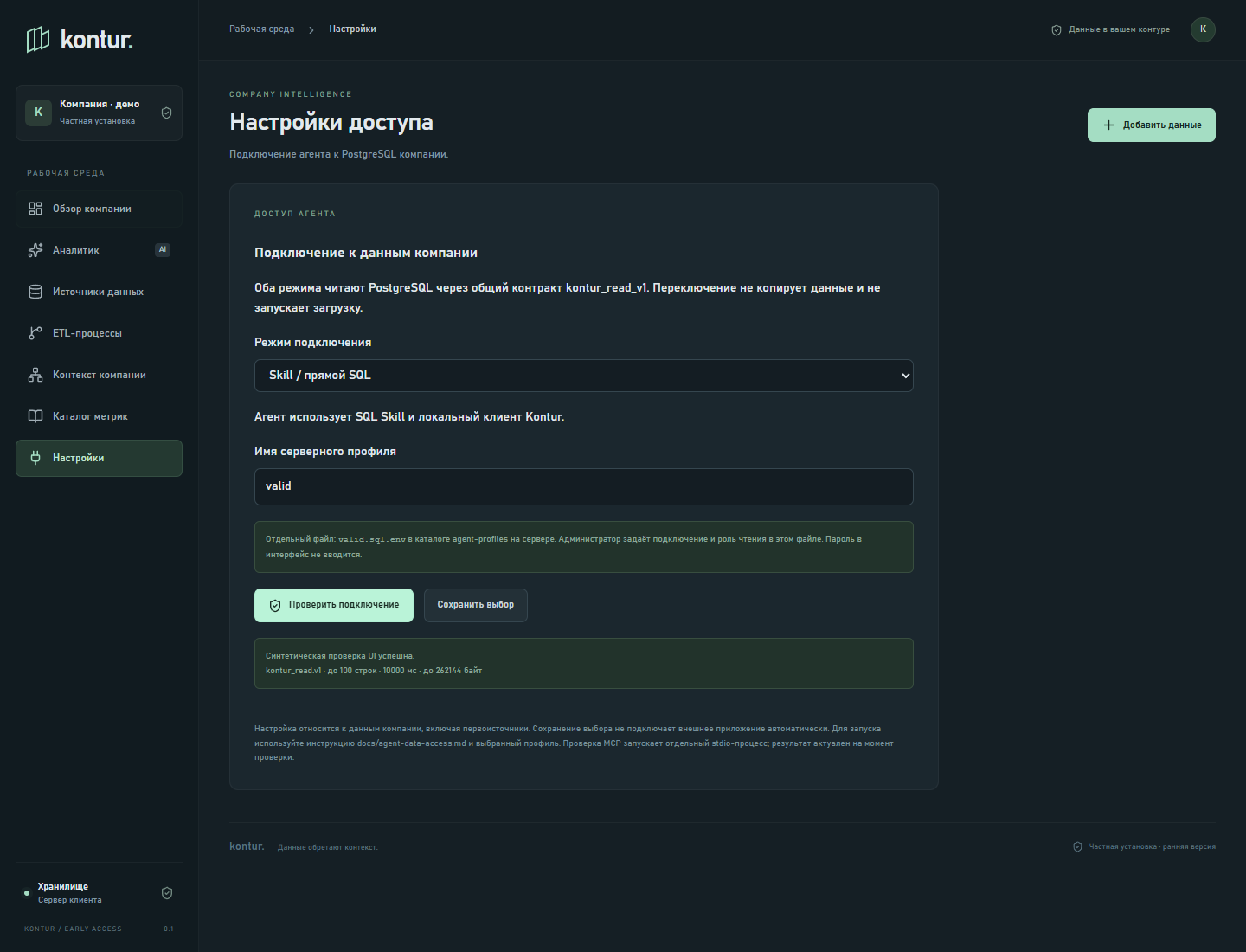The width and height of the screenshot is (1246, 952).
Task: Open ETL-процессы via its branch icon
Action: tap(35, 333)
